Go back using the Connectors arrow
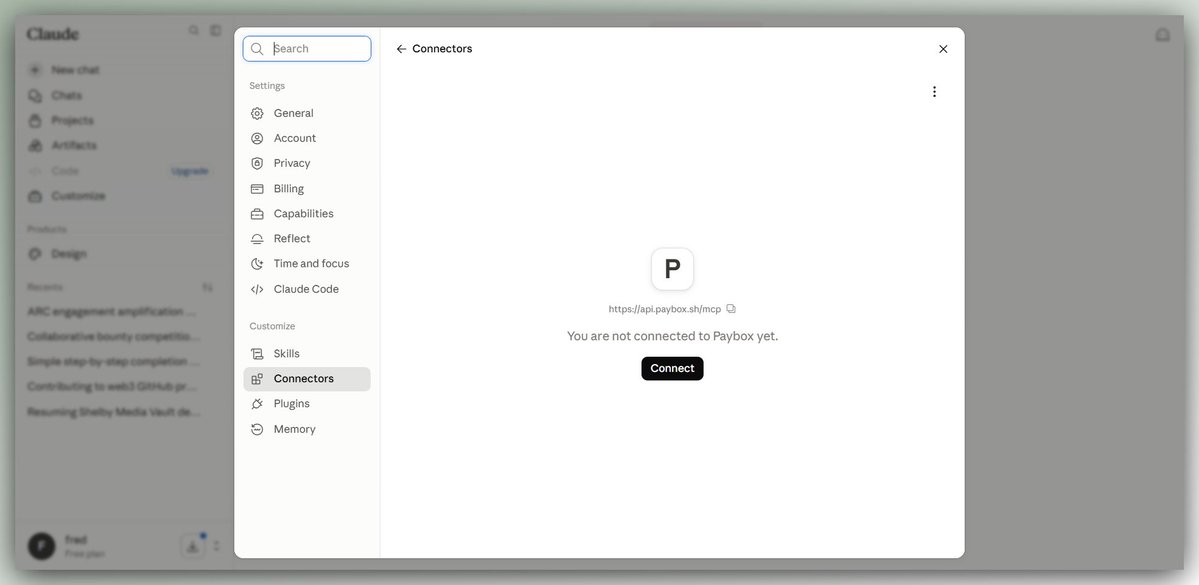Screen dimensions: 1199x585 (x=401, y=49)
